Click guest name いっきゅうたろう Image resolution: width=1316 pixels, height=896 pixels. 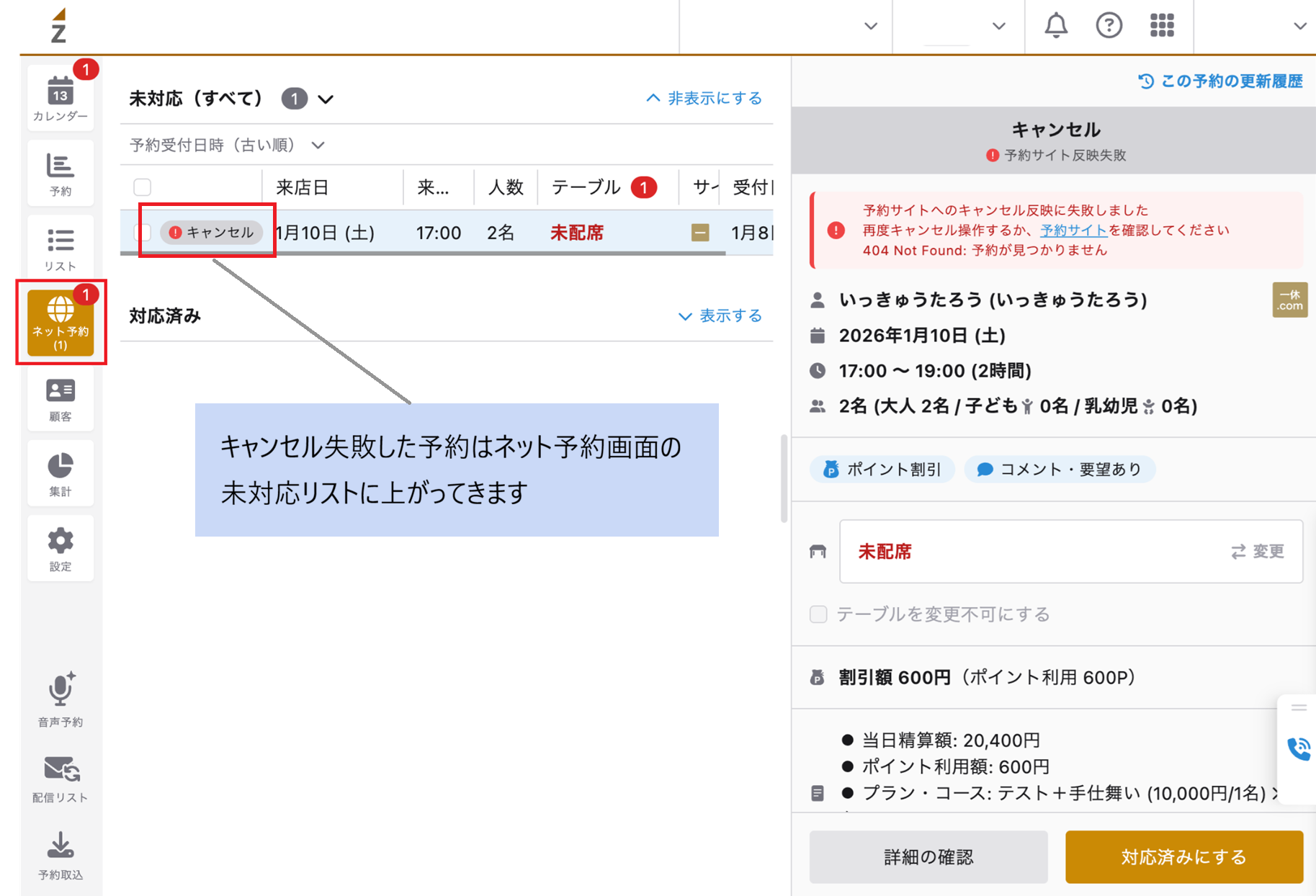(993, 300)
